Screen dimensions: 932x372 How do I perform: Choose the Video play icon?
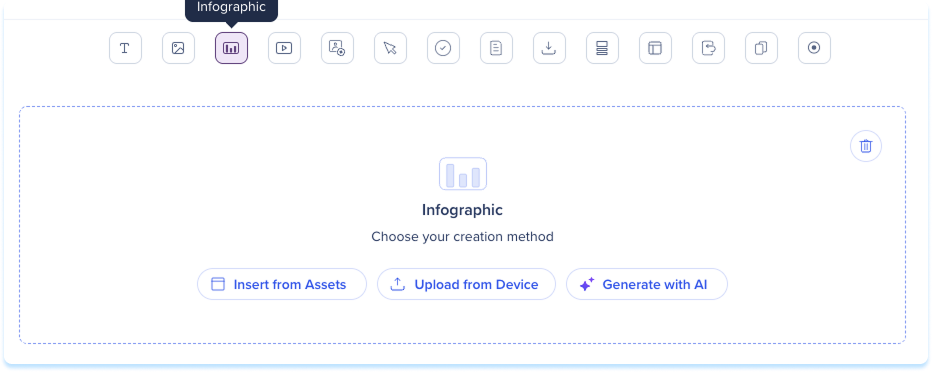[284, 48]
